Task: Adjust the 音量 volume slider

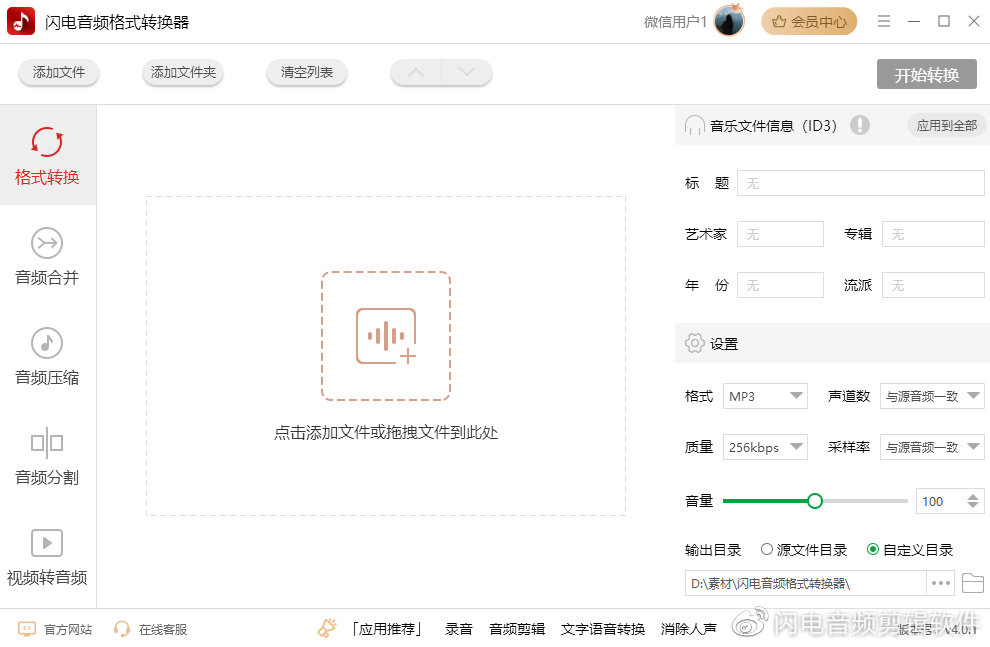Action: tap(815, 500)
